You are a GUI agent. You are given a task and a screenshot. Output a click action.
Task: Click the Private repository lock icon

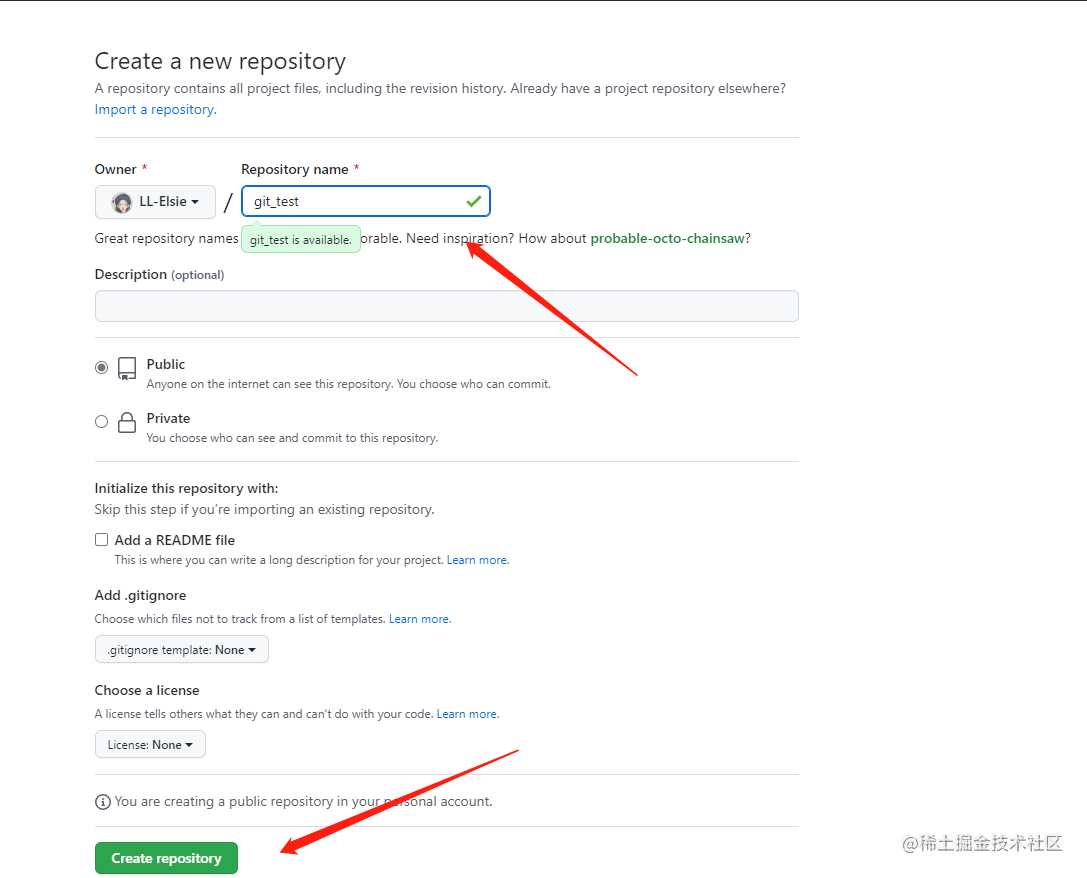[127, 422]
